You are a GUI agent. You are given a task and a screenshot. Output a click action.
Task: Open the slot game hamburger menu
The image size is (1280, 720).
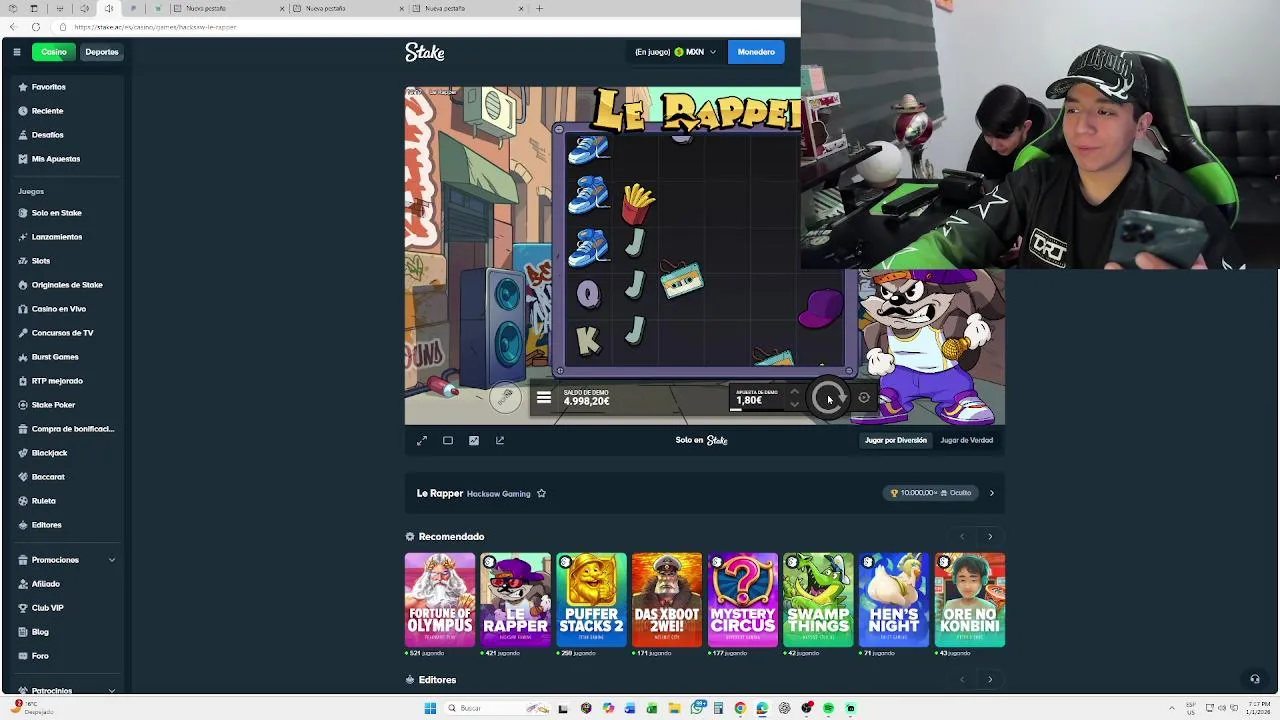(544, 398)
